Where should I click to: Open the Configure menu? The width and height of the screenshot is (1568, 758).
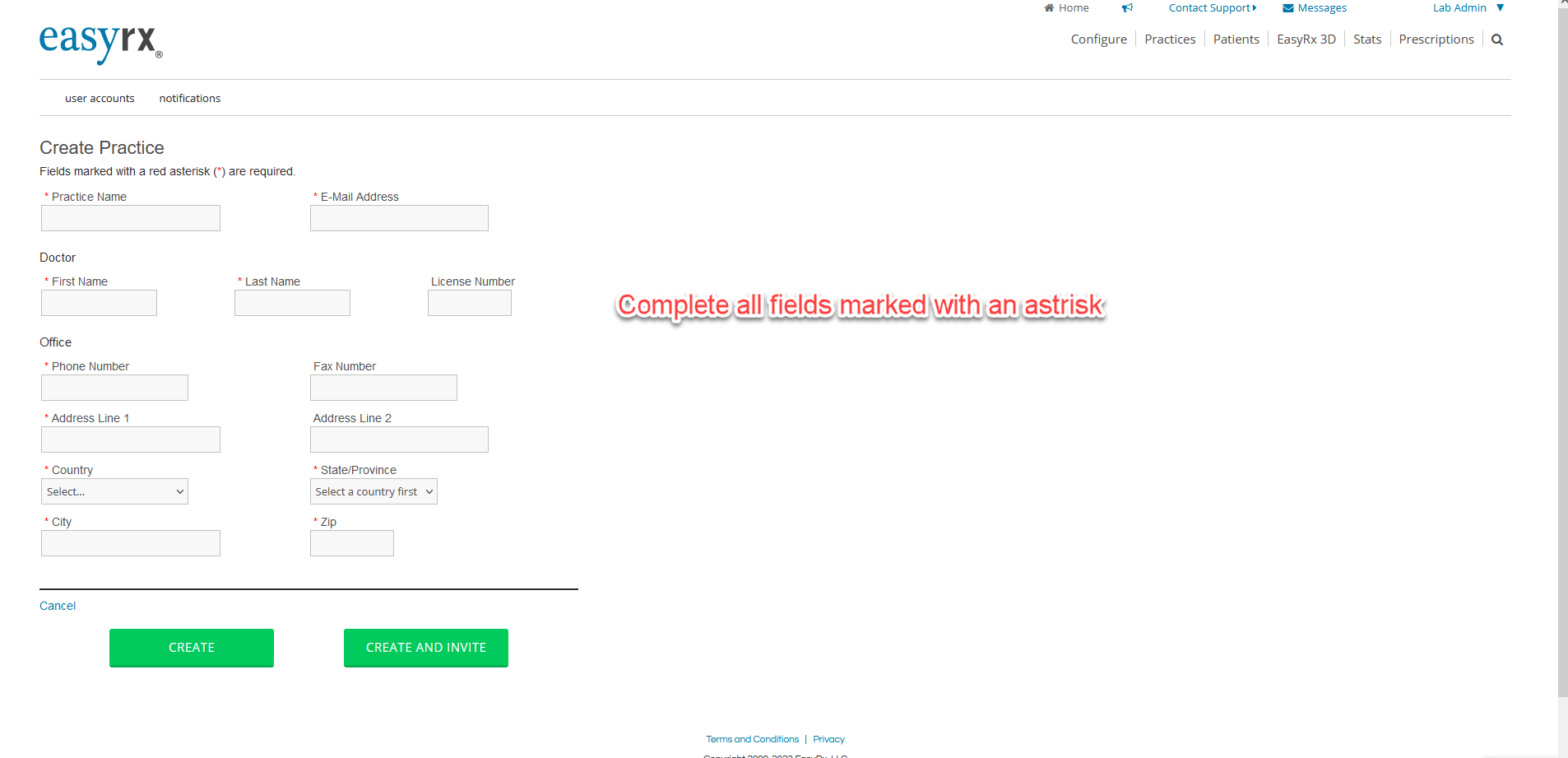[x=1098, y=40]
